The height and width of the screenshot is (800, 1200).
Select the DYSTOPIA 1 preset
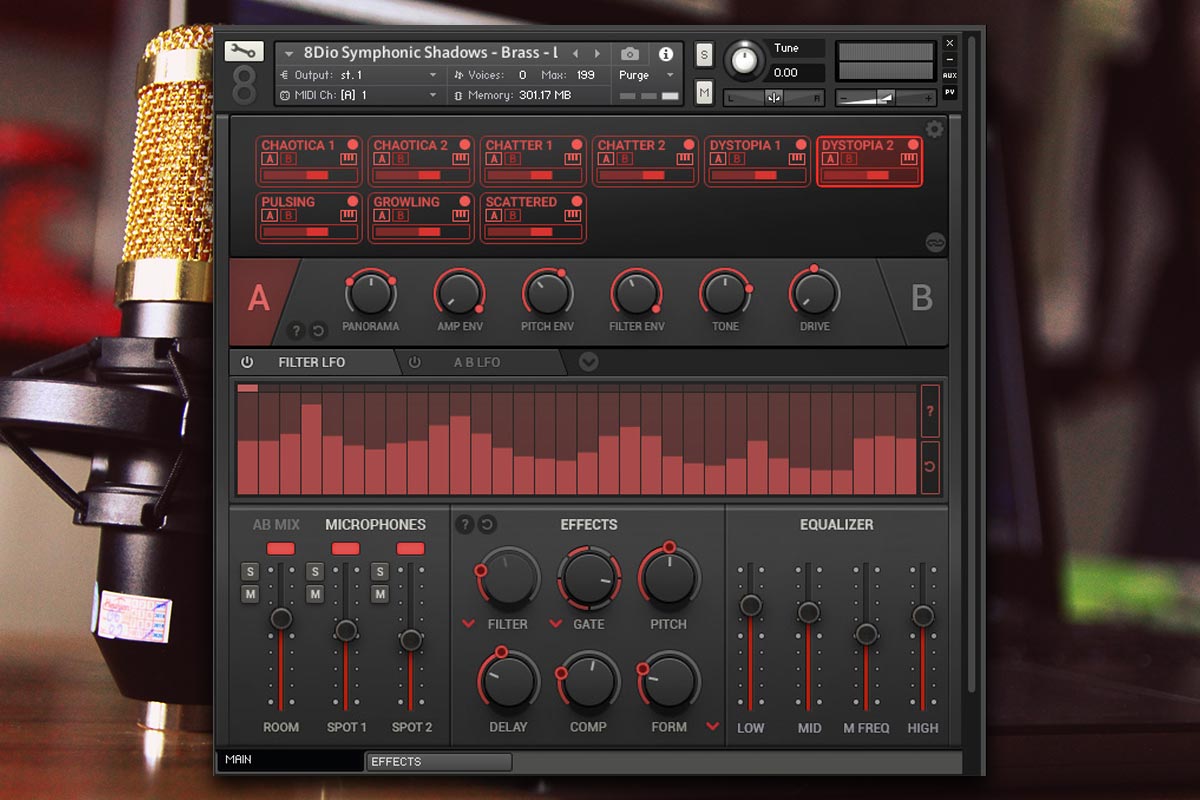pos(757,160)
